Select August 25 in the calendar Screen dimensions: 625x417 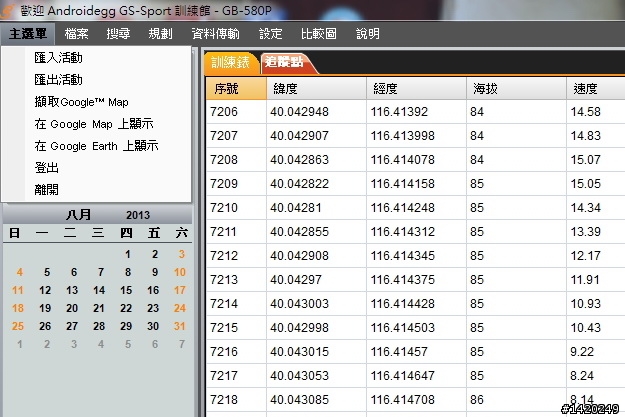click(18, 326)
